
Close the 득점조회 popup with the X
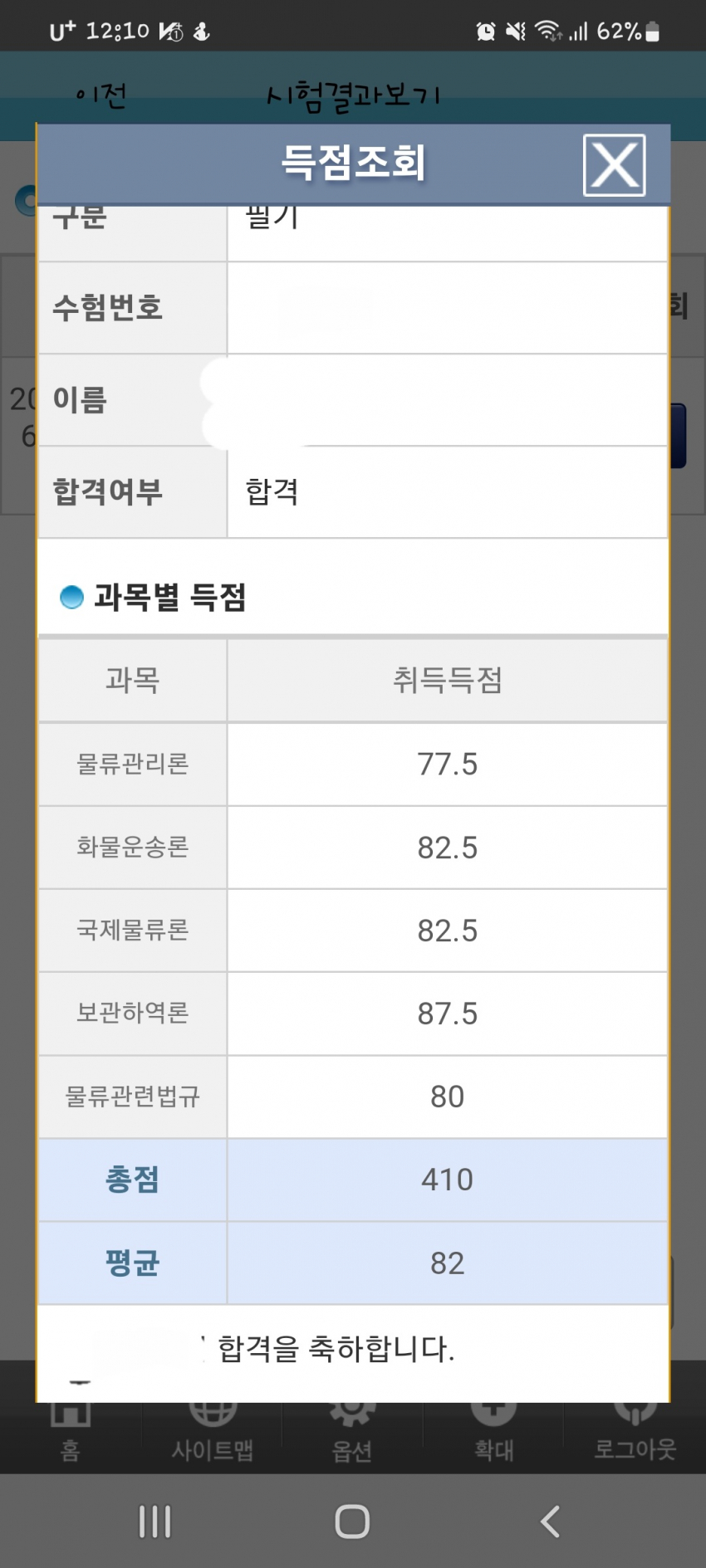point(615,165)
